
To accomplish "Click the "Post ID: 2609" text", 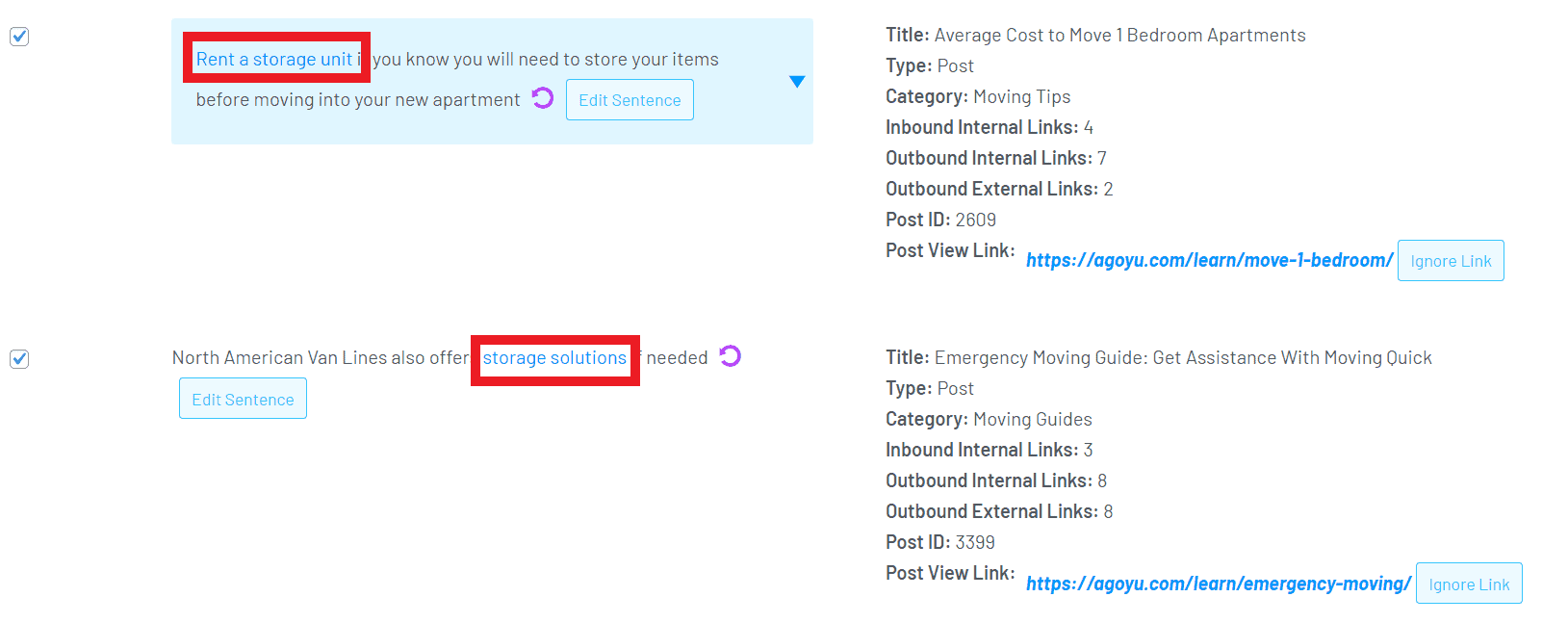I will [940, 220].
